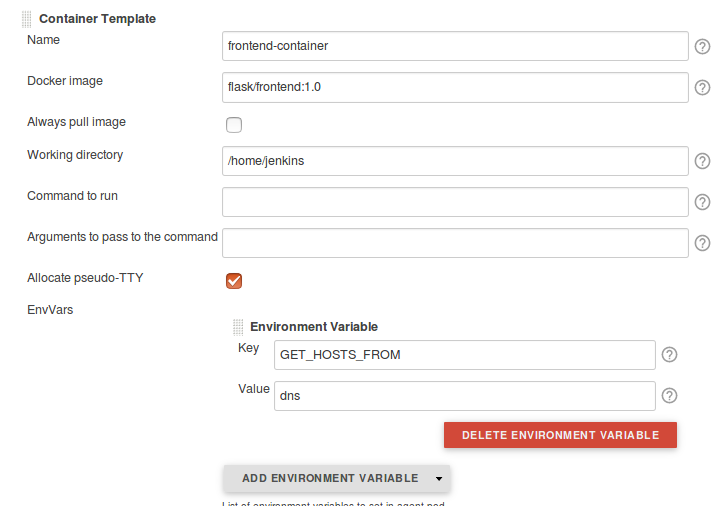Show help for environment variable Key
723x506 pixels.
pos(670,354)
